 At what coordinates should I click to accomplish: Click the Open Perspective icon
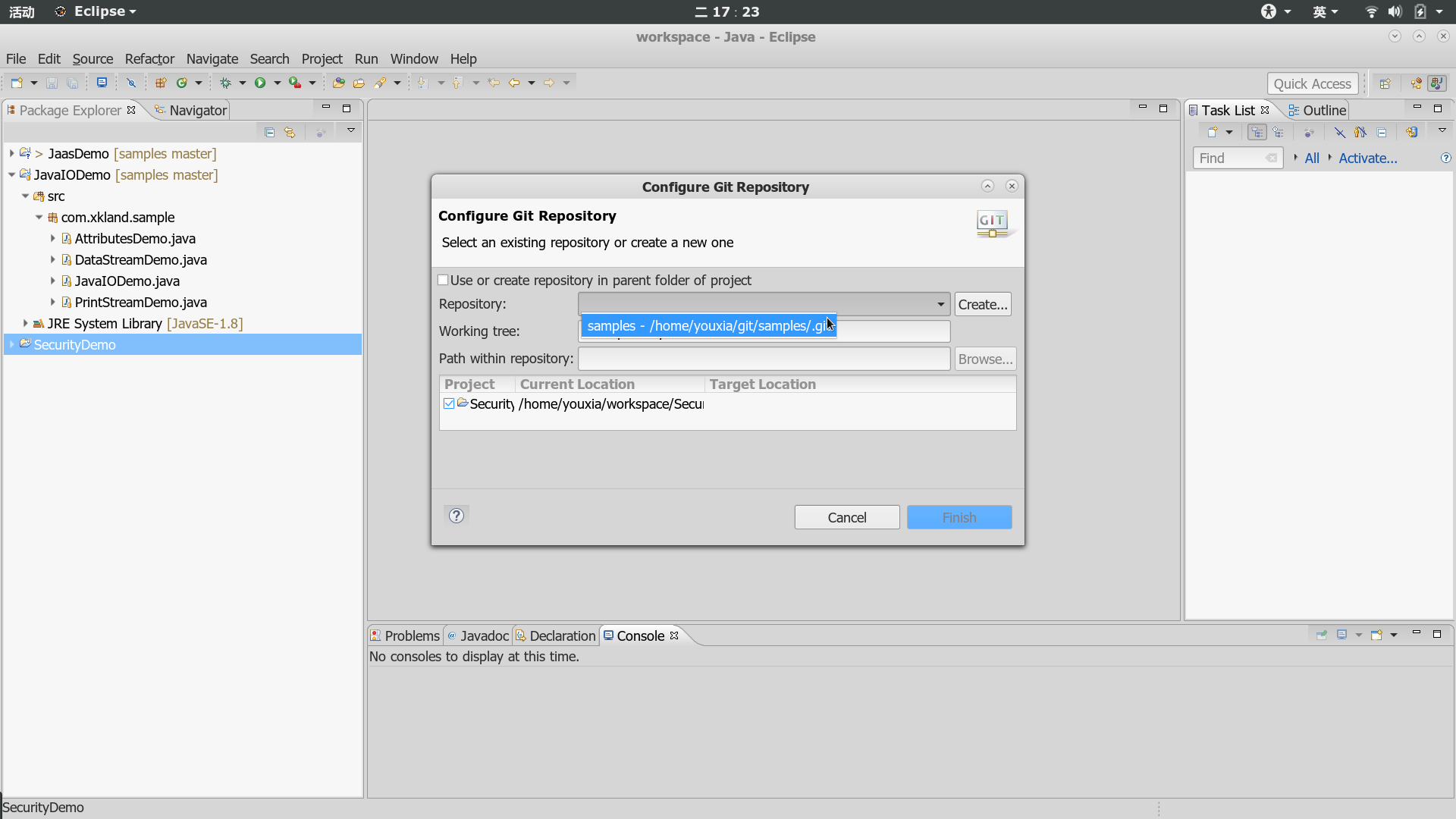coord(1385,83)
